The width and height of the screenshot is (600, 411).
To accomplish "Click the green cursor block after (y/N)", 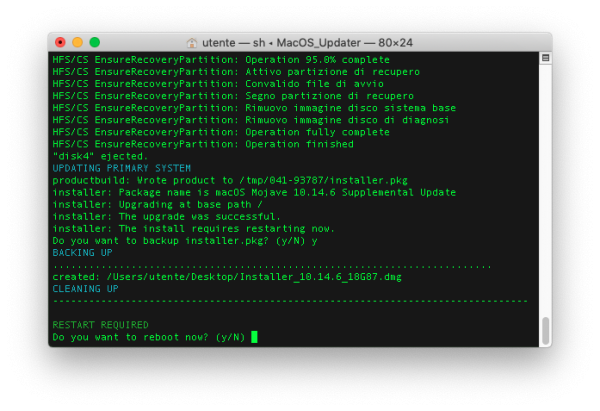I will pos(254,337).
